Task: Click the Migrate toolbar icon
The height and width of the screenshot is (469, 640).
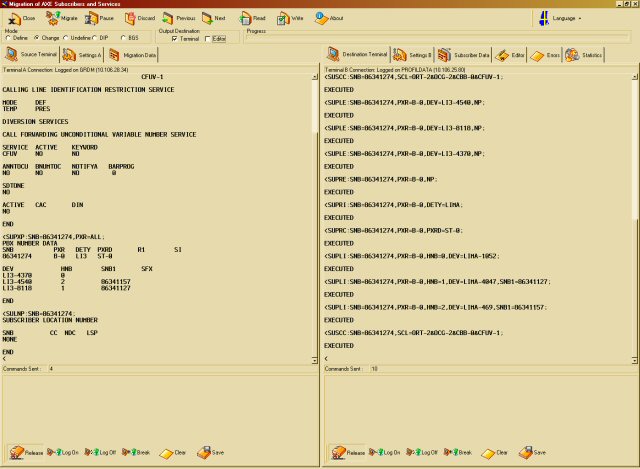Action: coord(61,18)
